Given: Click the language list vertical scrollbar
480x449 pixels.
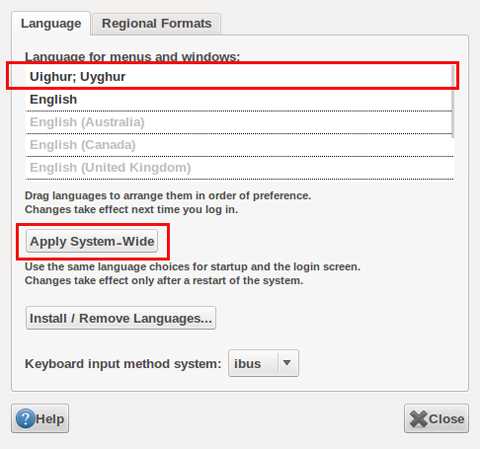Looking at the screenshot, I should tap(453, 102).
